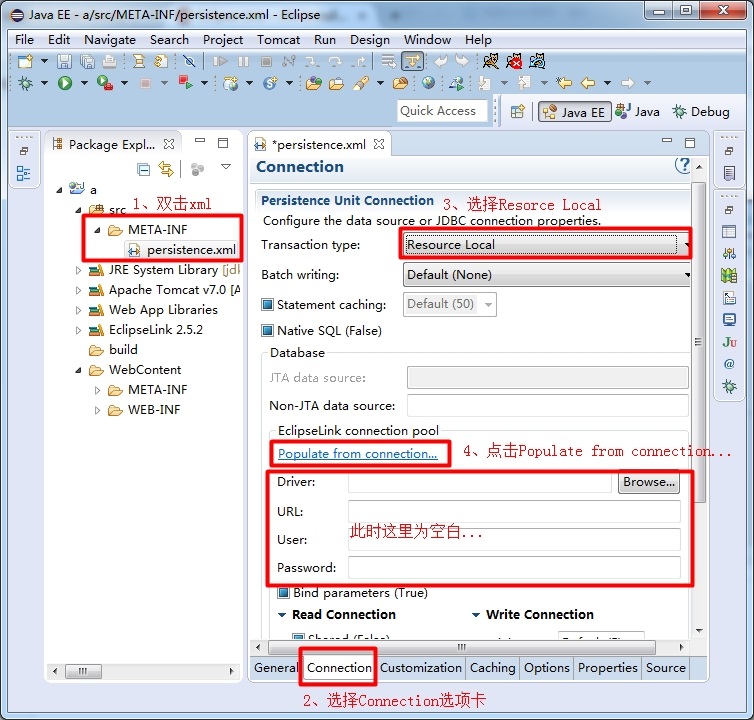Click the green Run button icon
Screen dimensions: 754x720
(x=64, y=83)
